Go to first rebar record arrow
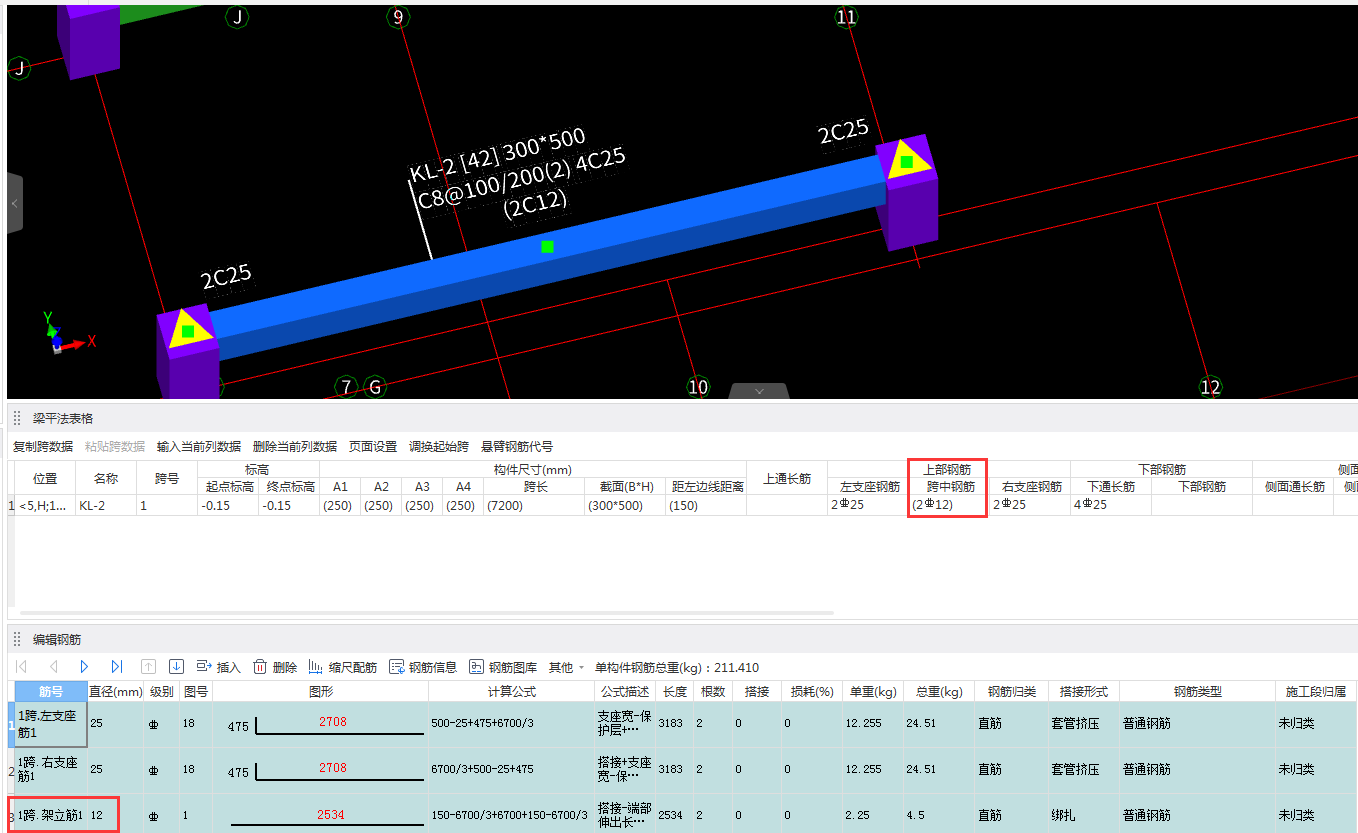Image resolution: width=1358 pixels, height=833 pixels. tap(22, 666)
